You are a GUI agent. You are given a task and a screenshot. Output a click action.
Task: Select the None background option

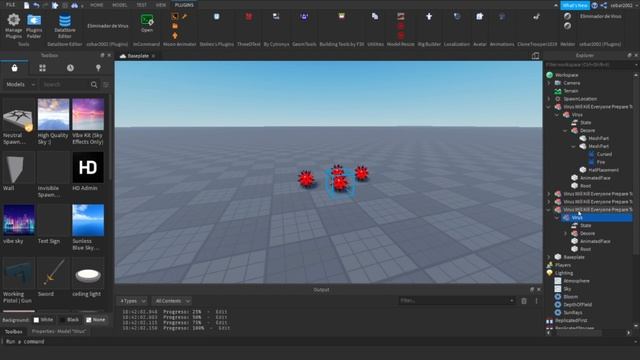pyautogui.click(x=96, y=320)
